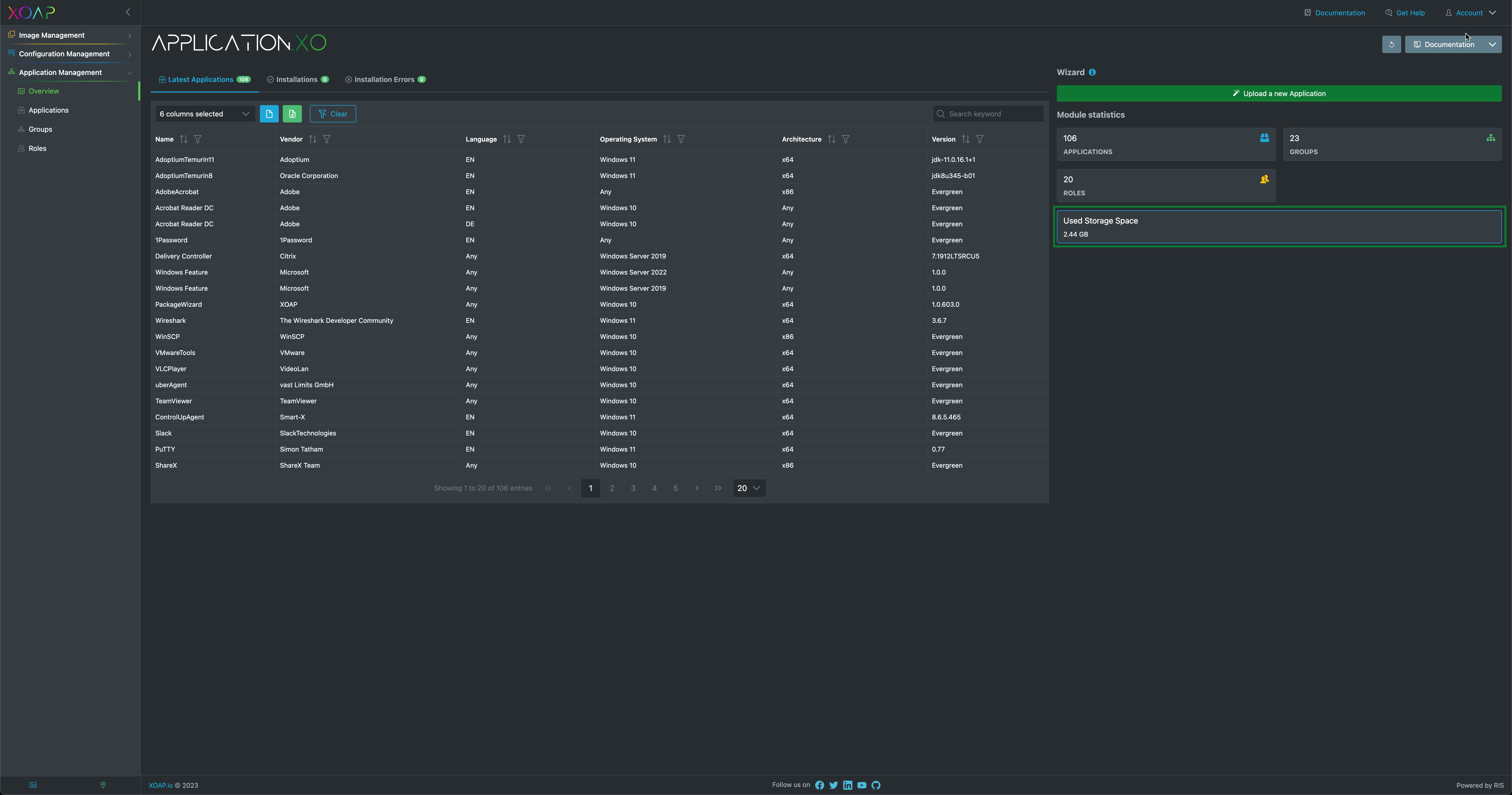Filter the Version column
The width and height of the screenshot is (1512, 795).
point(980,139)
